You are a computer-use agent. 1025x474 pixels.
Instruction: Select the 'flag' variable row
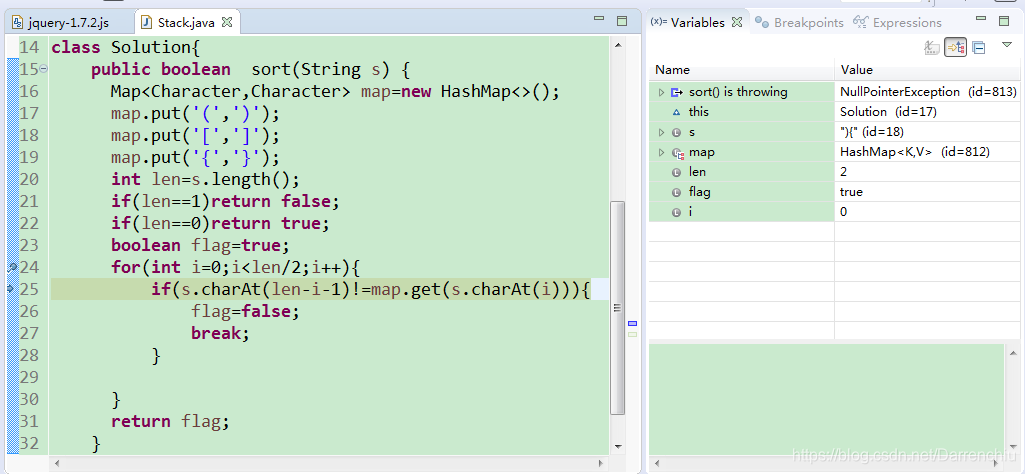(833, 192)
